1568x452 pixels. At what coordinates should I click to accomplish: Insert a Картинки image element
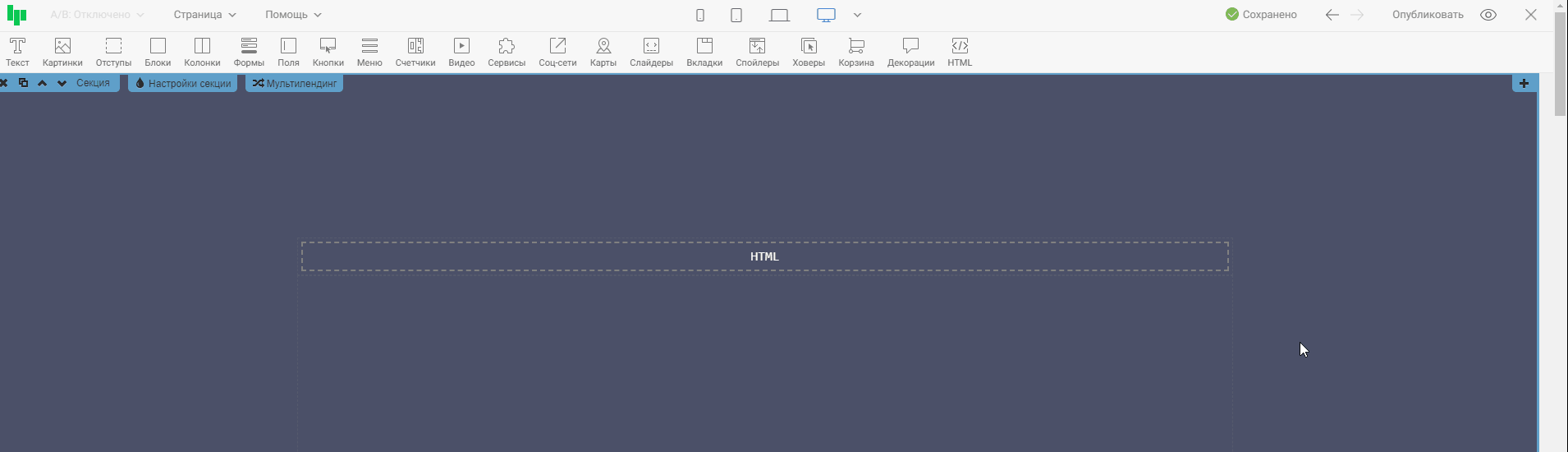[x=62, y=52]
